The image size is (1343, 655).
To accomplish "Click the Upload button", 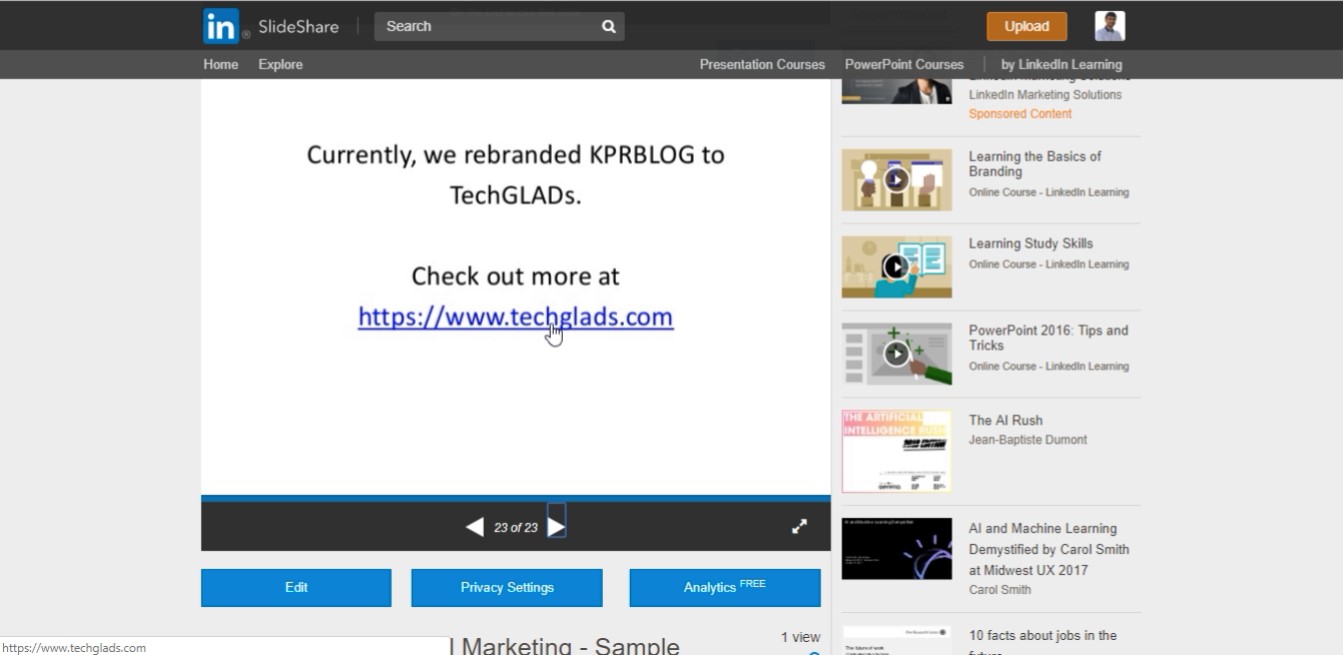I will (x=1027, y=26).
